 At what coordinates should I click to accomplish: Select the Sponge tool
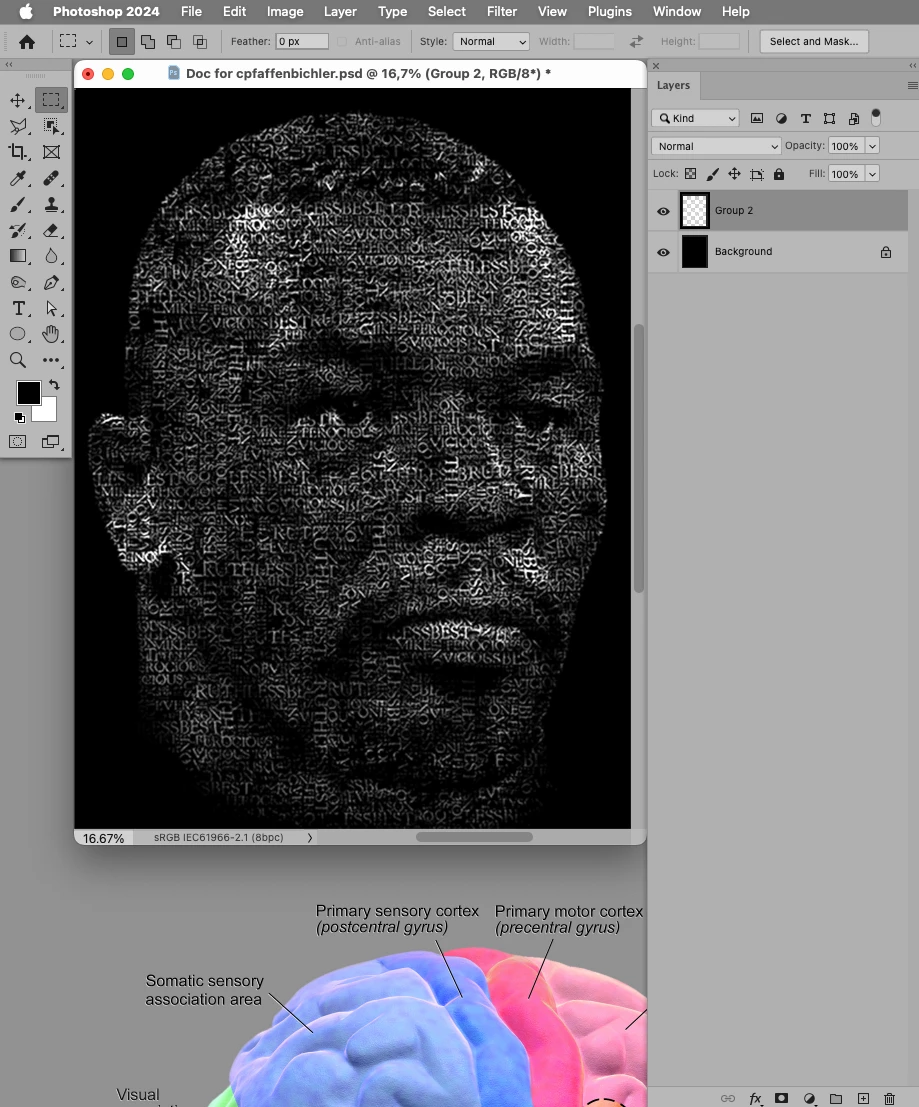(18, 283)
